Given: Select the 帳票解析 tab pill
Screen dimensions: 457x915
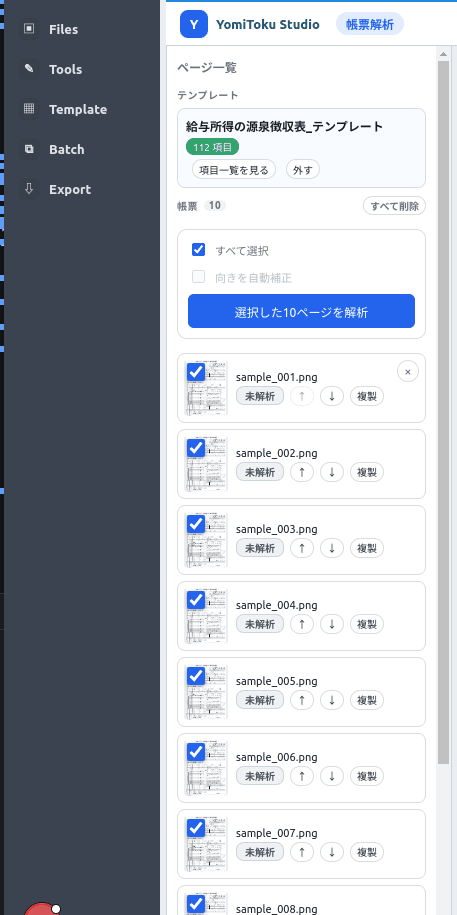Looking at the screenshot, I should 369,25.
